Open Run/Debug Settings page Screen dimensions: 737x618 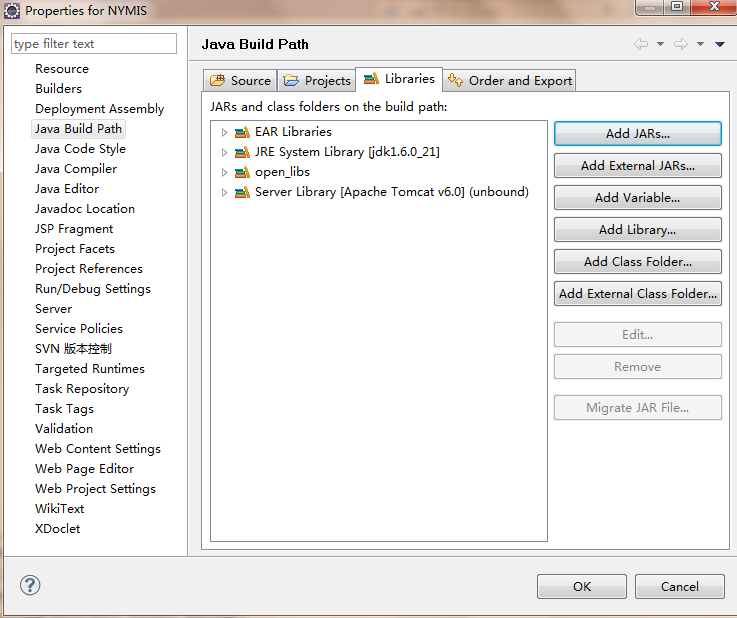pos(93,289)
